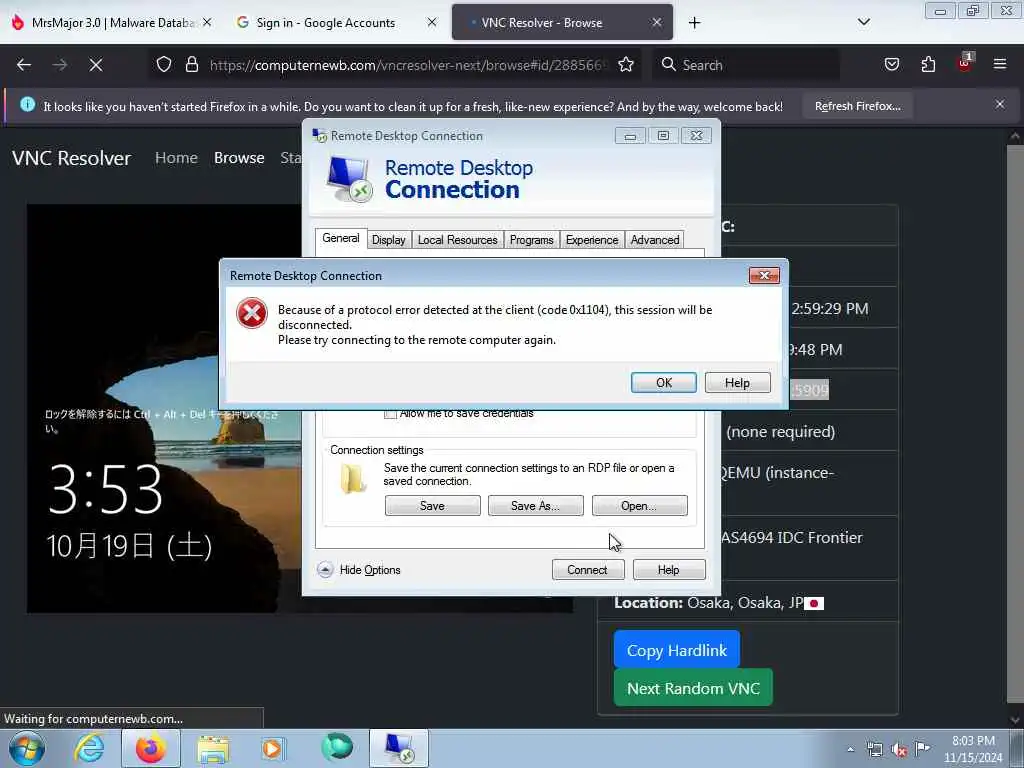The width and height of the screenshot is (1024, 768).
Task: Open Windows Media Player from taskbar
Action: [272, 748]
